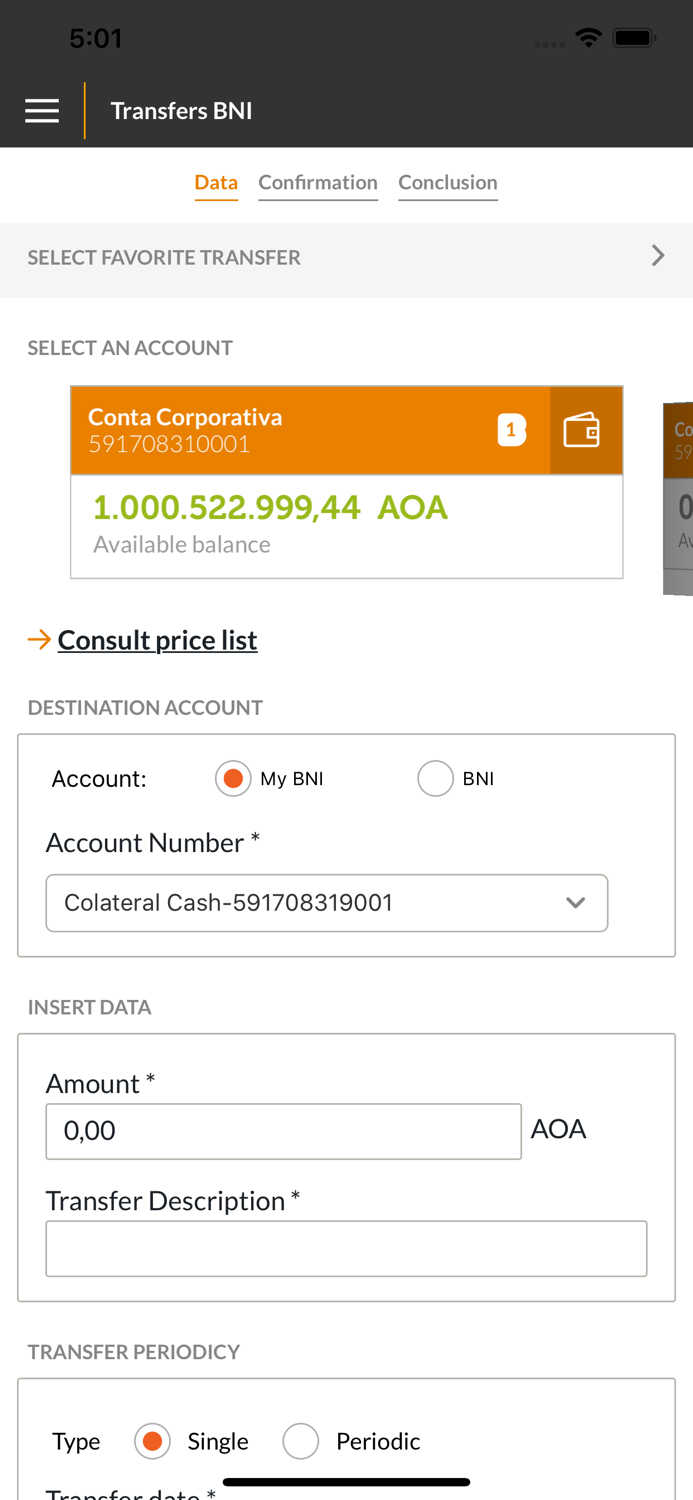Viewport: 693px width, 1500px height.
Task: Open the Data step tab
Action: (216, 183)
